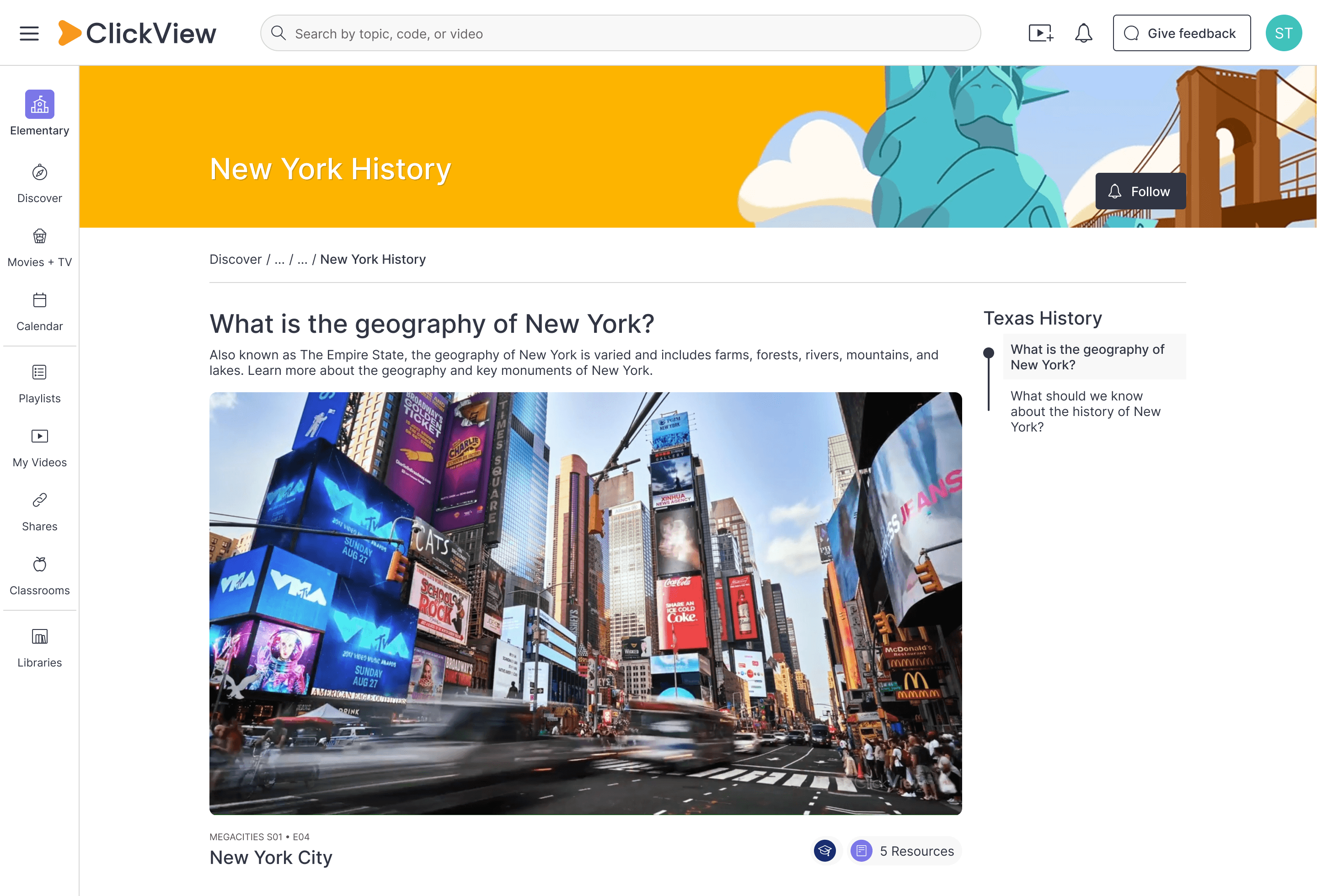Screen dimensions: 1317x896
Task: Play the New York City video thumbnail
Action: click(585, 604)
